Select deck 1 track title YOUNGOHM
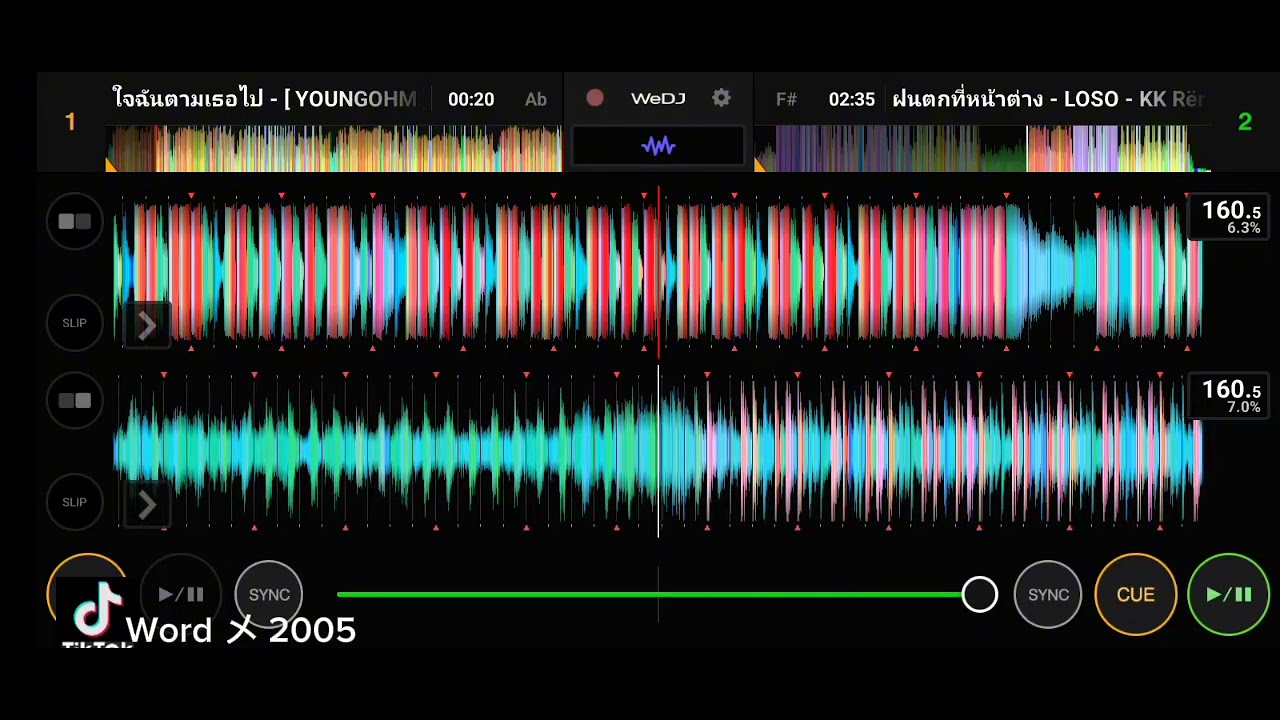This screenshot has height=720, width=1280. 265,99
